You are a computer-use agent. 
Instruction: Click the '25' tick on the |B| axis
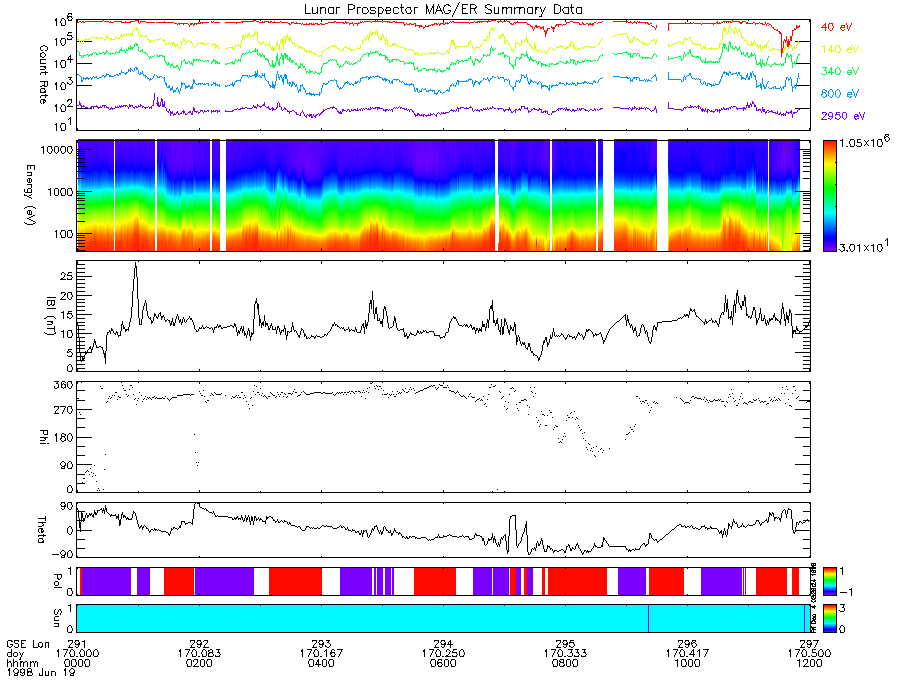point(67,276)
